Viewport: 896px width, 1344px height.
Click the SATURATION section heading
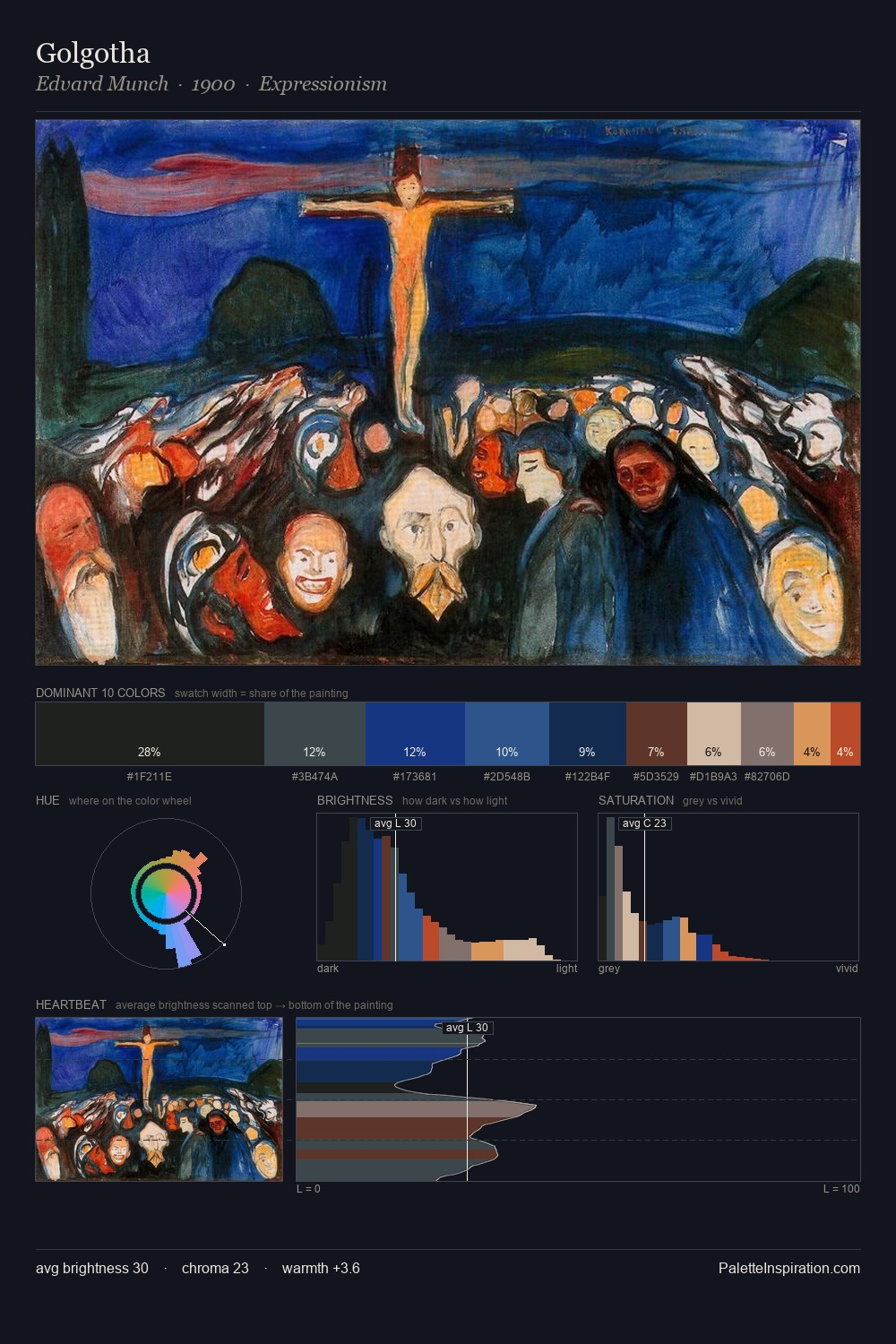(636, 800)
